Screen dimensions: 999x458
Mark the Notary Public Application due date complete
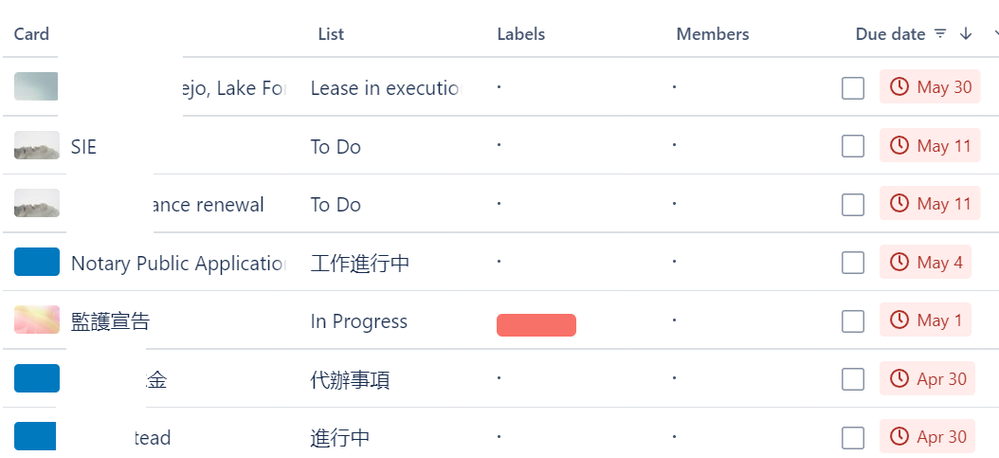(x=853, y=262)
